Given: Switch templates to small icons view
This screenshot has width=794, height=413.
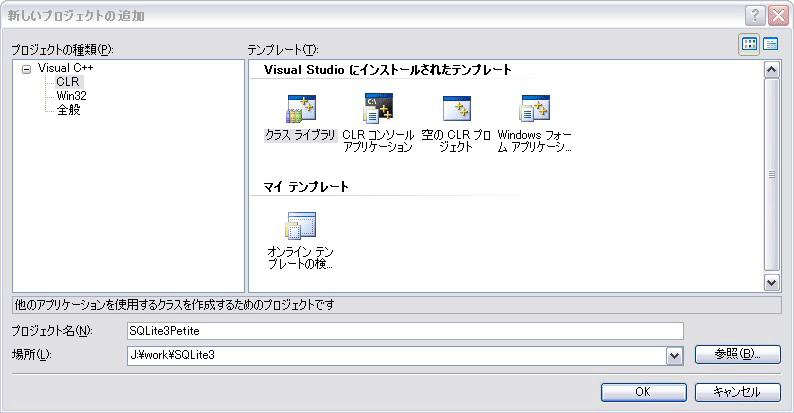Looking at the screenshot, I should [x=770, y=45].
